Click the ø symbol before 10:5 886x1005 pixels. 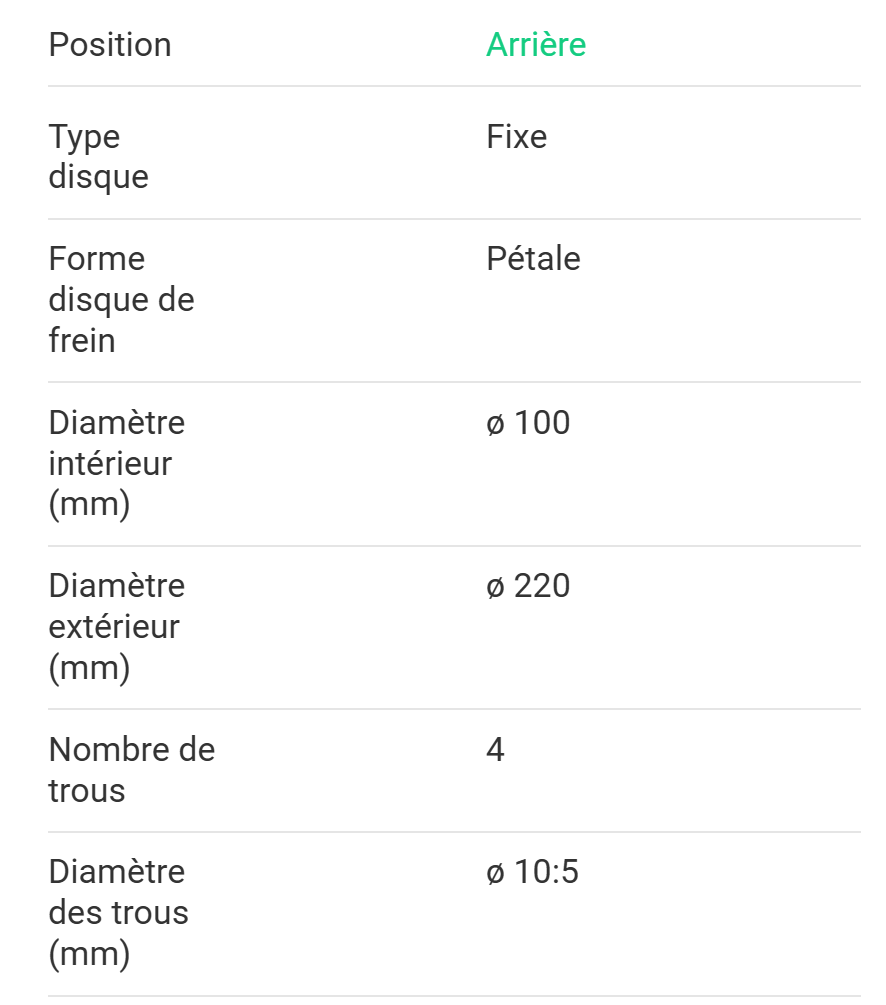496,873
